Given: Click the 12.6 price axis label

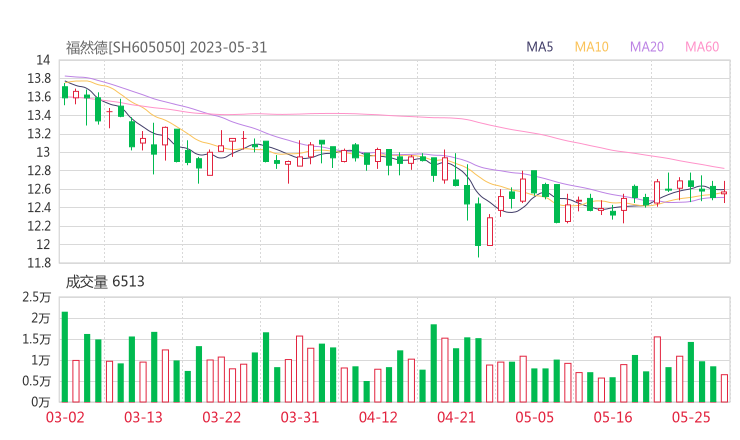Looking at the screenshot, I should coord(39,189).
